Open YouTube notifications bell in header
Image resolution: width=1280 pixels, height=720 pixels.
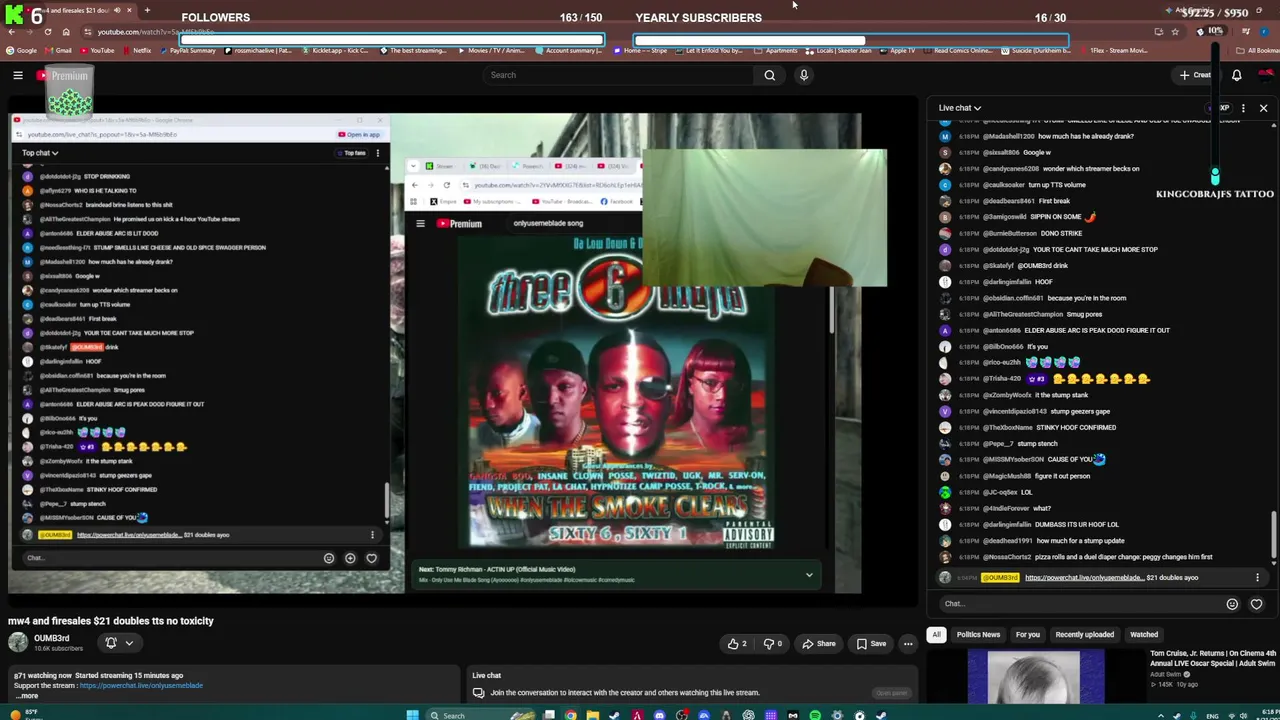(1236, 75)
